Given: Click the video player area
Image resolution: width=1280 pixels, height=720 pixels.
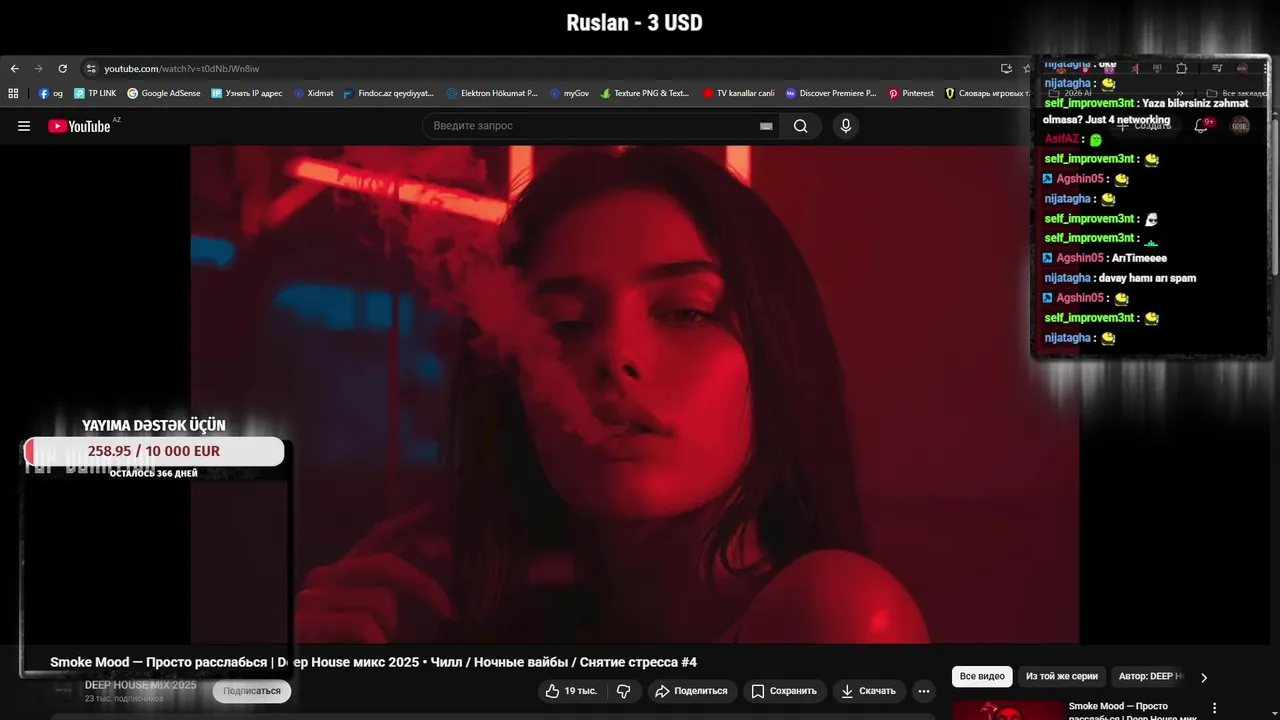Looking at the screenshot, I should pyautogui.click(x=635, y=394).
